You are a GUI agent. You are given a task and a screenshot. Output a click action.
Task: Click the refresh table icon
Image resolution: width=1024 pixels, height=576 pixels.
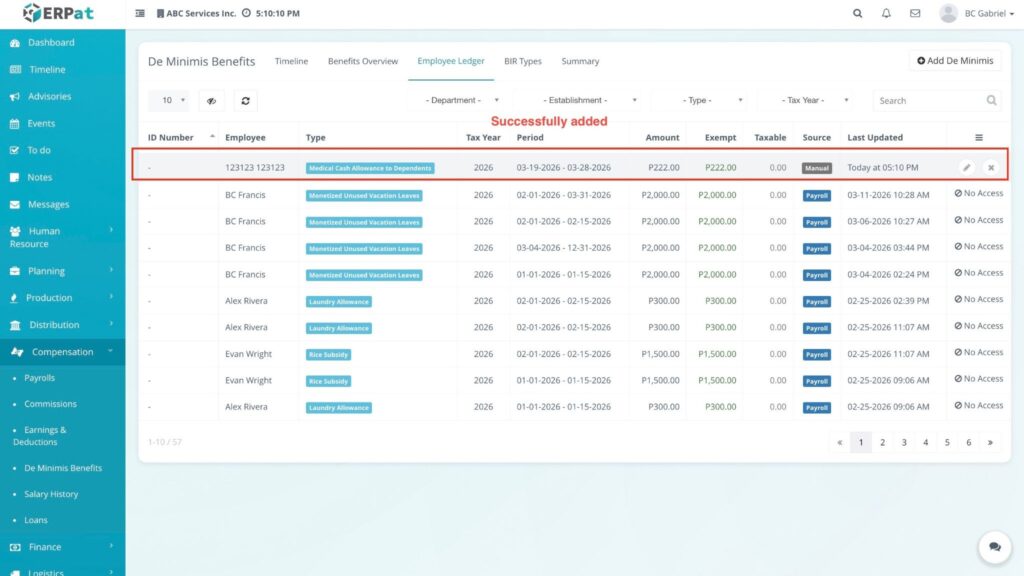pyautogui.click(x=245, y=100)
